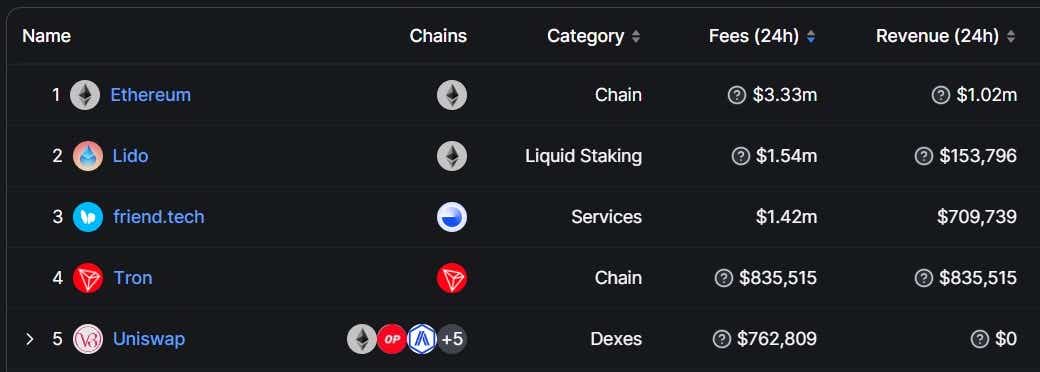
Task: Click the Ethereum logo icon beside its name
Action: 85,95
